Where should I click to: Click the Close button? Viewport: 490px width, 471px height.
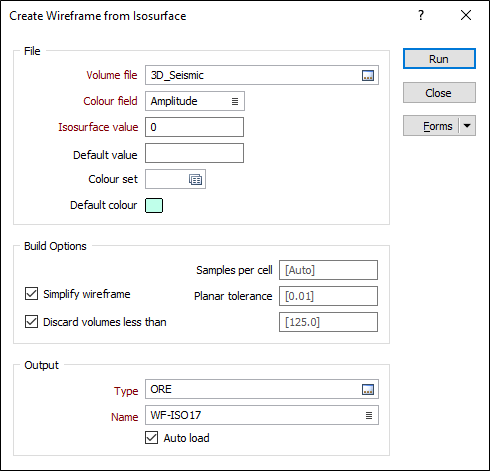click(439, 93)
